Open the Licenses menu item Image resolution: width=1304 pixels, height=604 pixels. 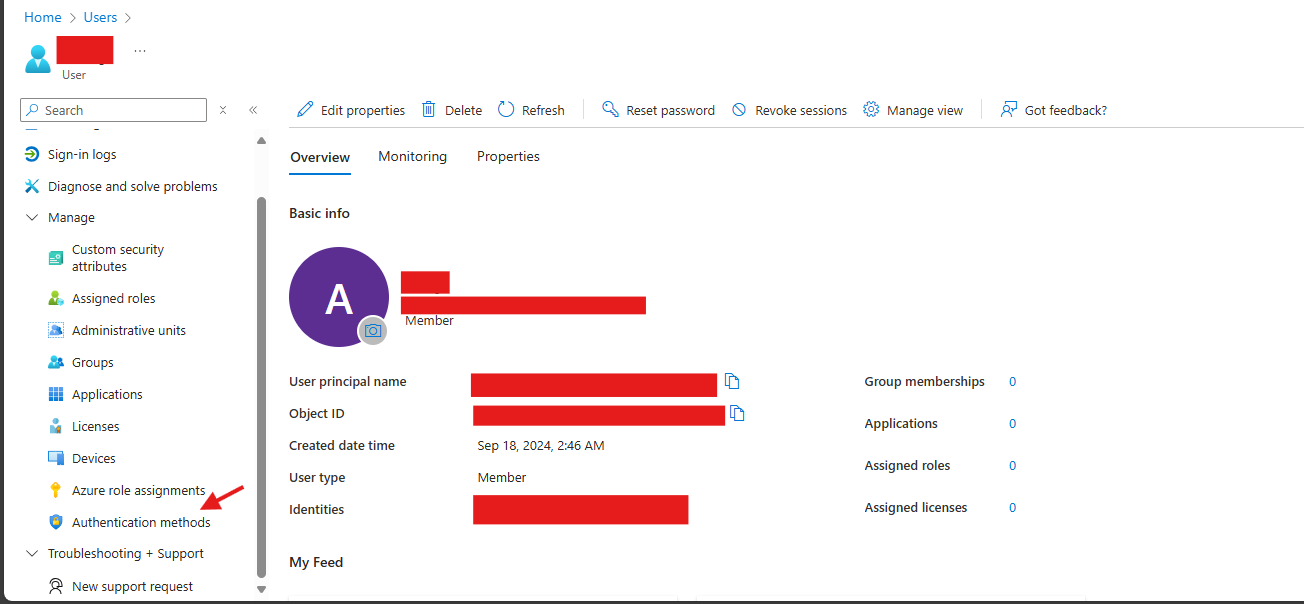[95, 426]
